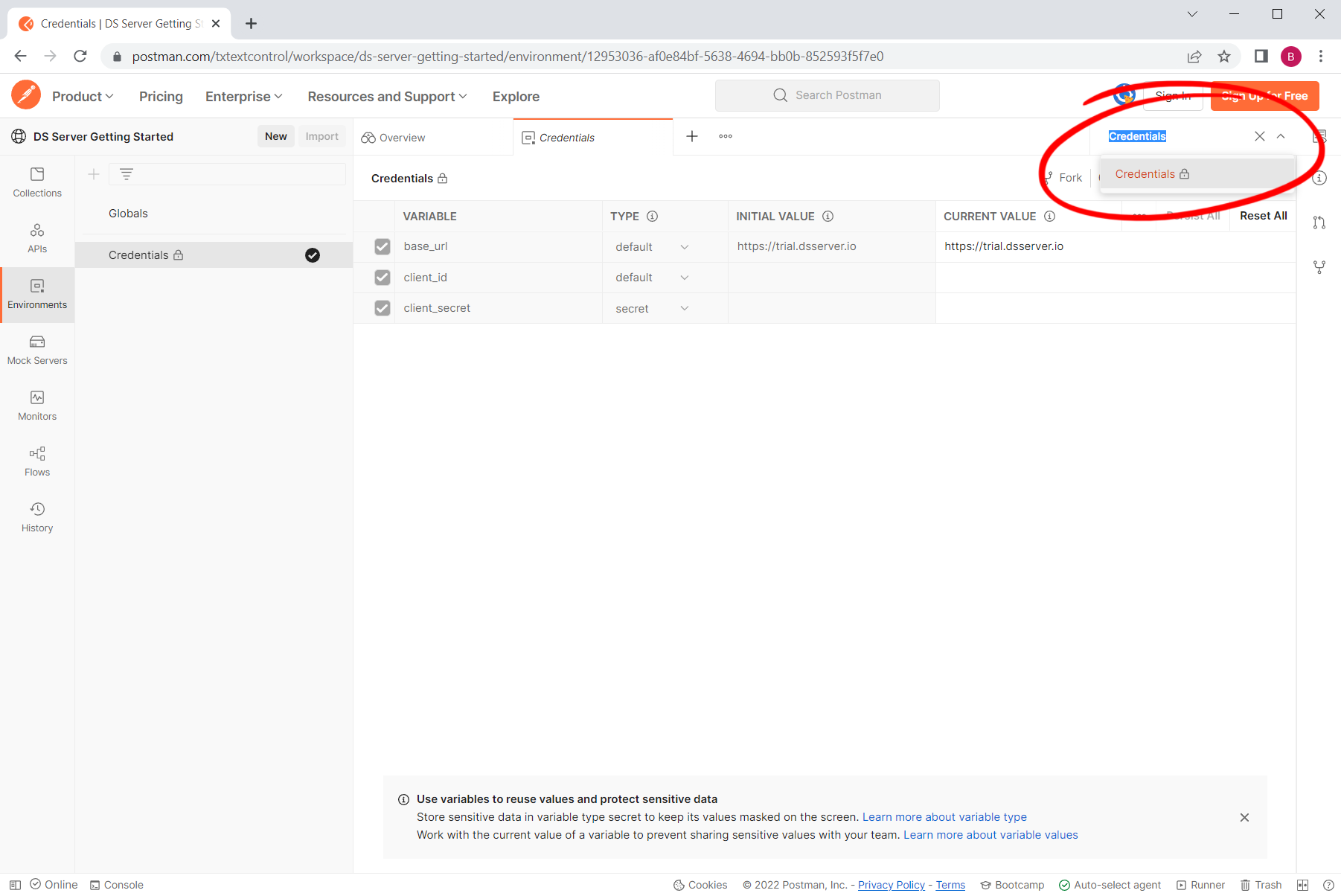Screen dimensions: 1341x896
Task: Open the APIs sidebar panel
Action: 37,238
